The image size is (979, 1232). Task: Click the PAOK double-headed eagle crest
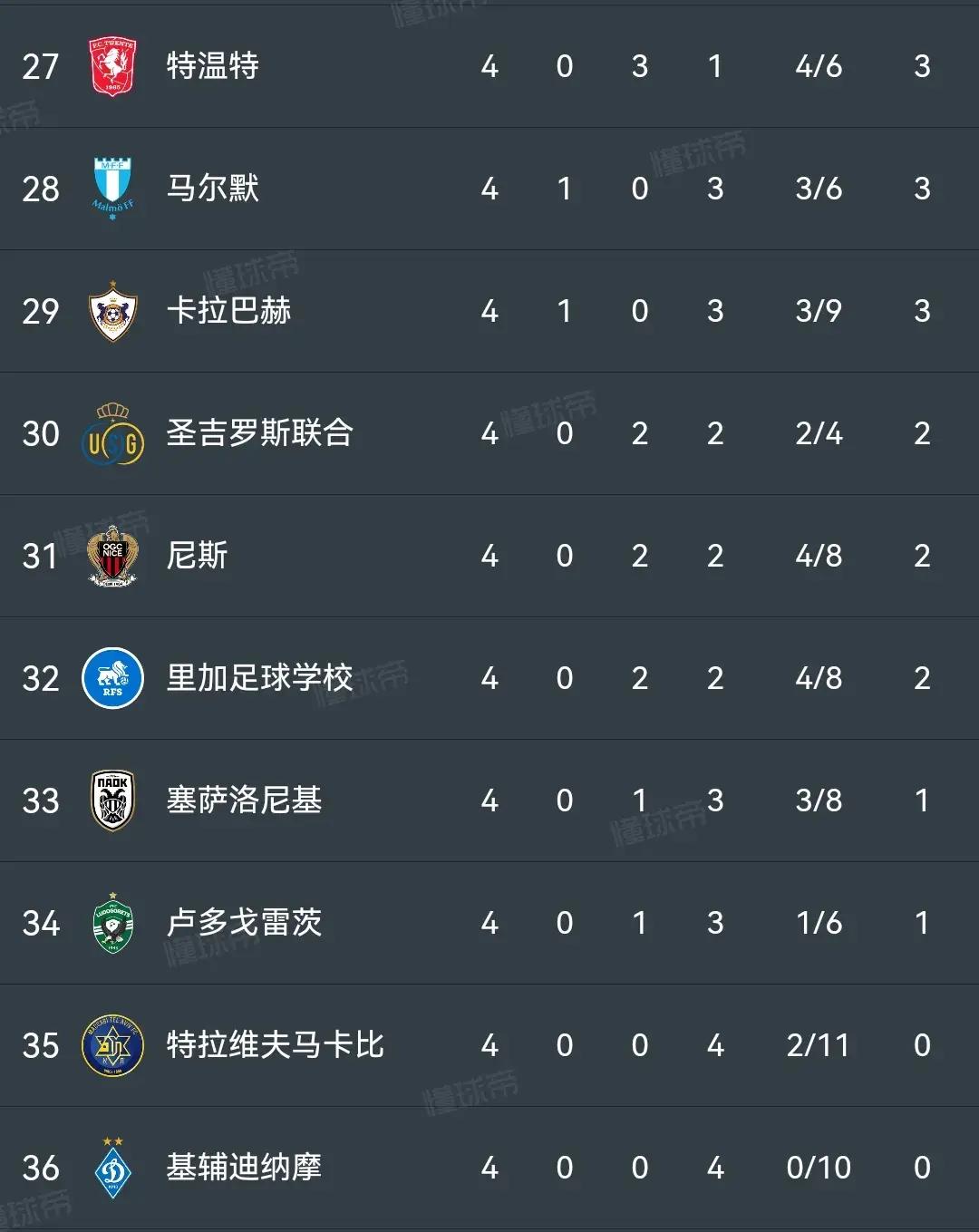[112, 800]
